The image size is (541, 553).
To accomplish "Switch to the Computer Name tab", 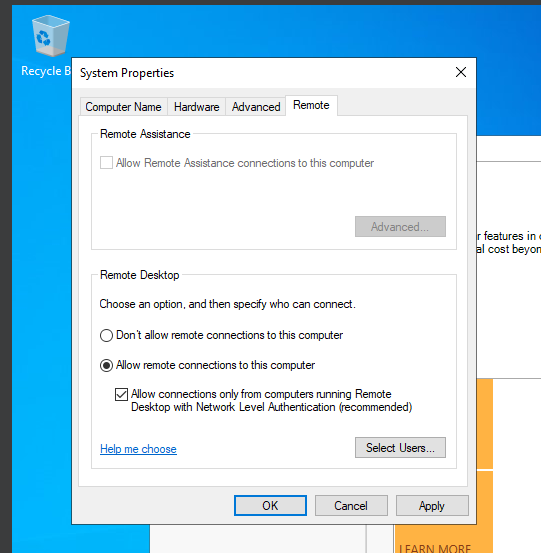I will [123, 107].
